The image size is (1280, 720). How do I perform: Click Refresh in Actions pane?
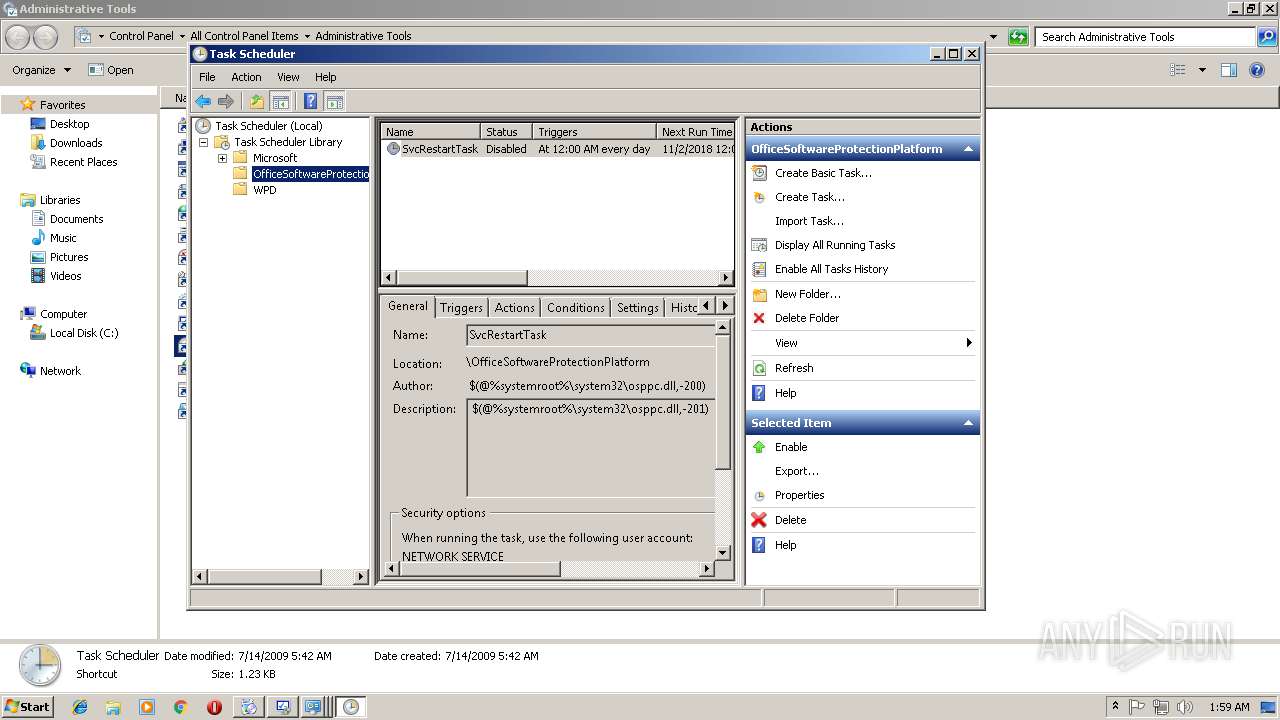pos(794,368)
